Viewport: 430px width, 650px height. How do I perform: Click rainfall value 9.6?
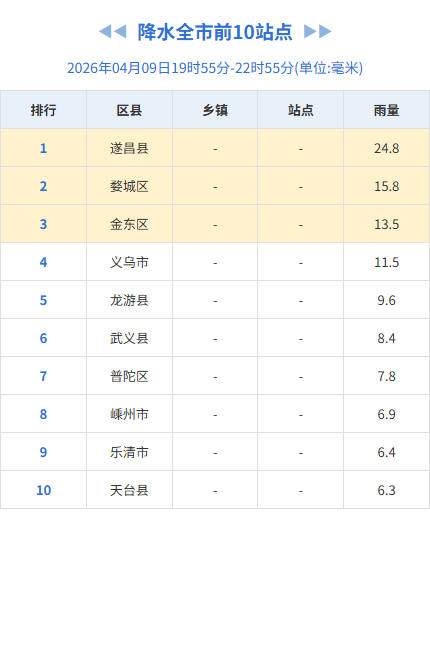tap(386, 300)
